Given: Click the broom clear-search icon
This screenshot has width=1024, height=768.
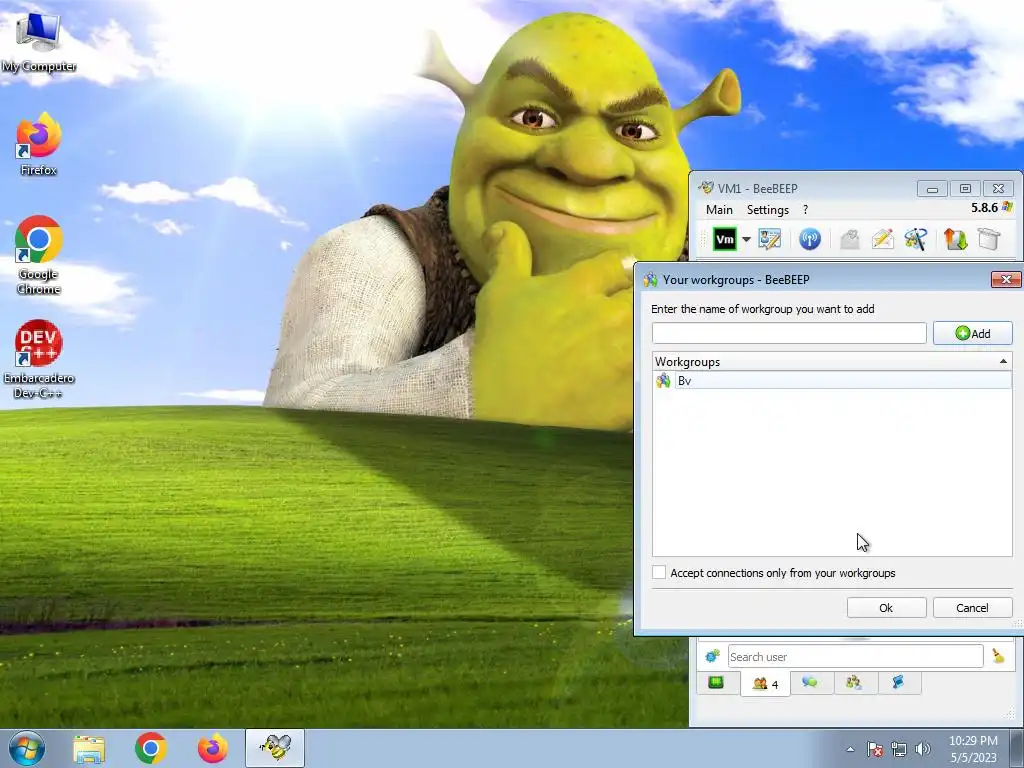Looking at the screenshot, I should [x=998, y=656].
